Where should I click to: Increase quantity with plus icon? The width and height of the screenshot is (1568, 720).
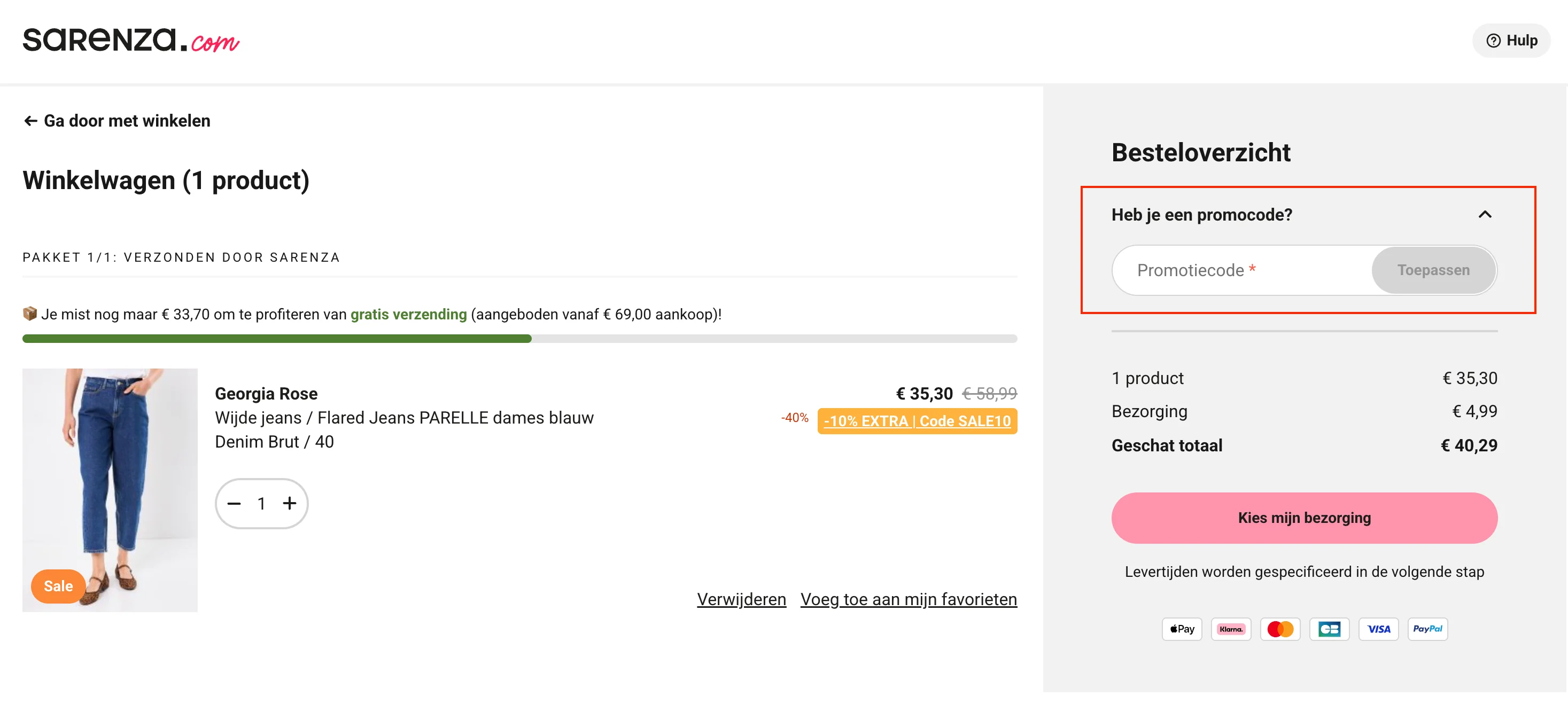pos(290,504)
